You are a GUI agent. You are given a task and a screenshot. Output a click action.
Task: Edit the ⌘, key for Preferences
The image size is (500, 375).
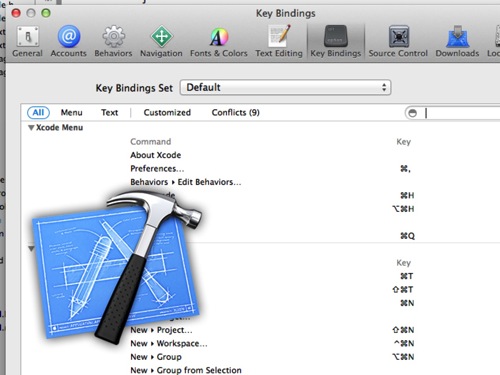(x=405, y=169)
